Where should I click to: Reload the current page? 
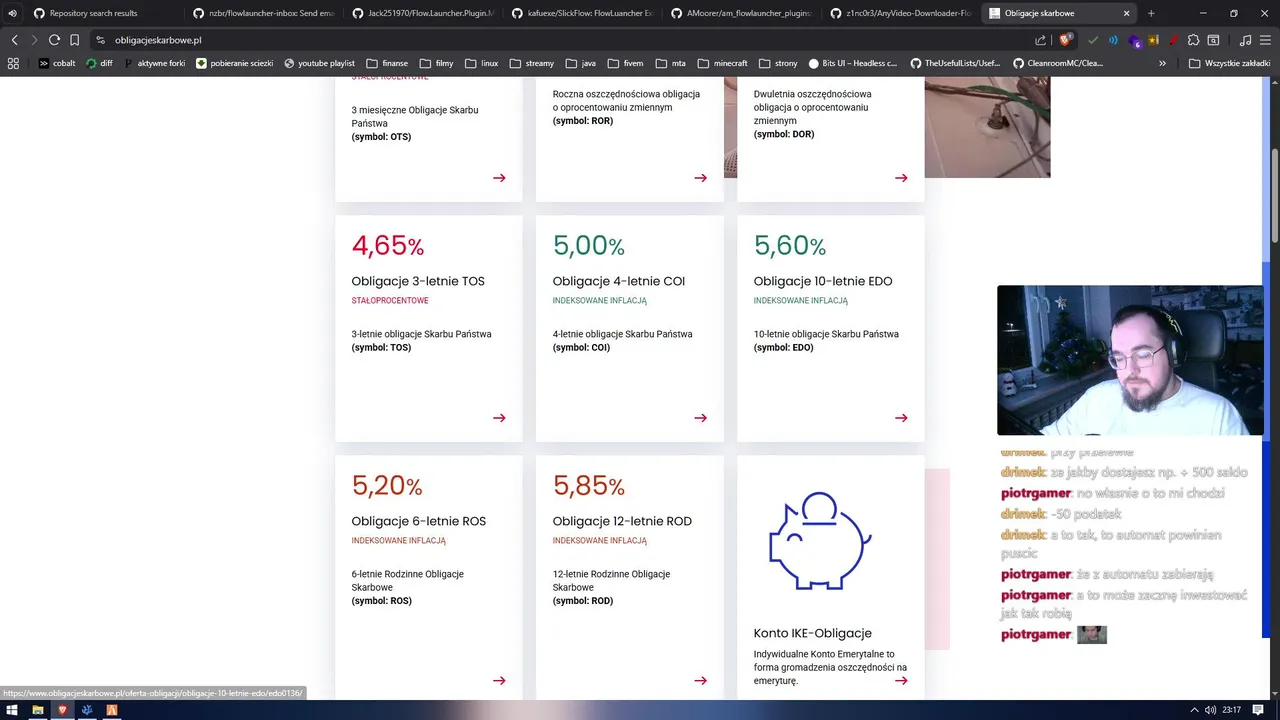(x=54, y=40)
